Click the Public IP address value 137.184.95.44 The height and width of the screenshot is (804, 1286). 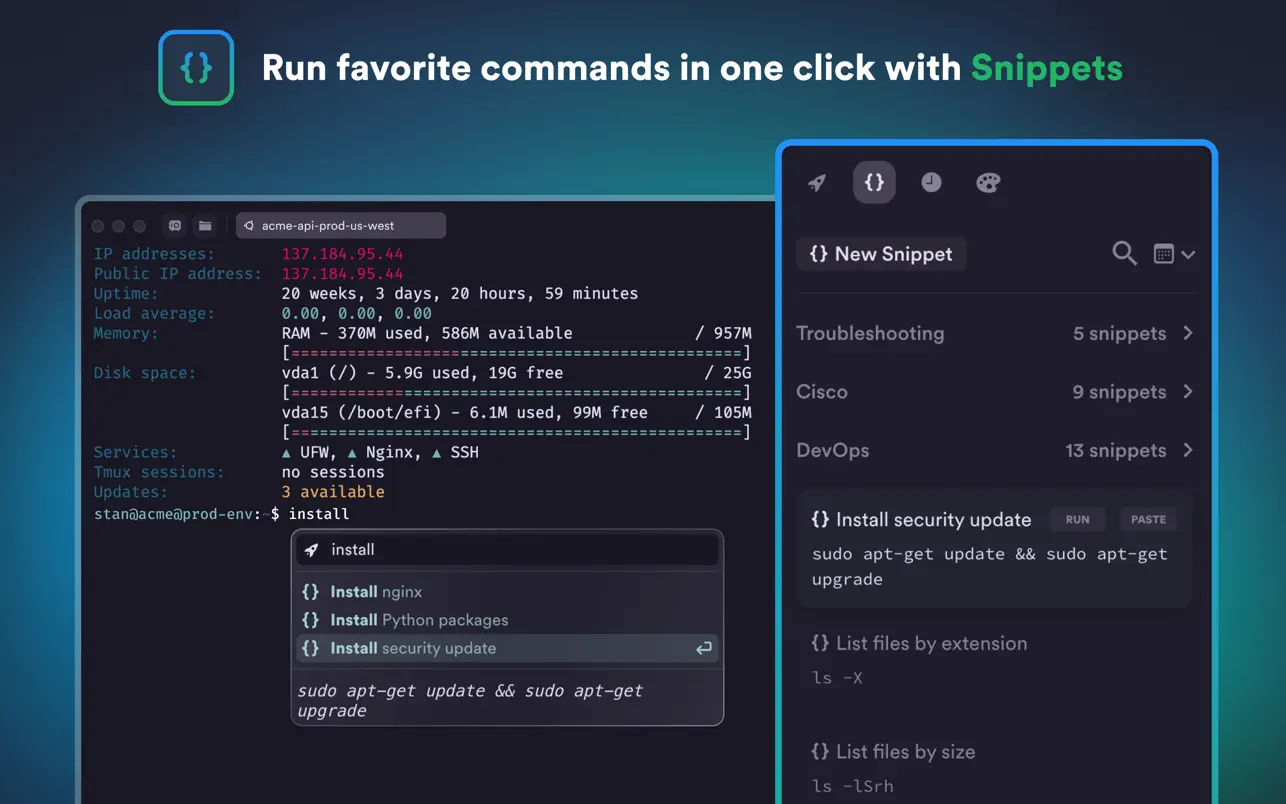343,273
